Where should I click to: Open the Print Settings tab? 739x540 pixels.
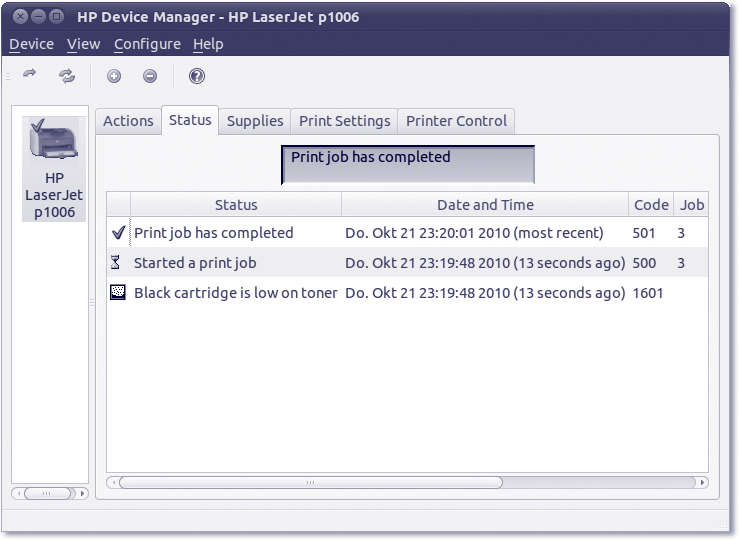[344, 121]
